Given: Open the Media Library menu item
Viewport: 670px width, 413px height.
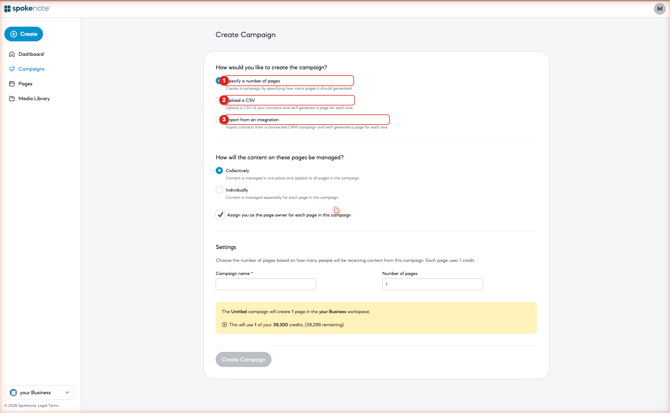Looking at the screenshot, I should pyautogui.click(x=34, y=98).
